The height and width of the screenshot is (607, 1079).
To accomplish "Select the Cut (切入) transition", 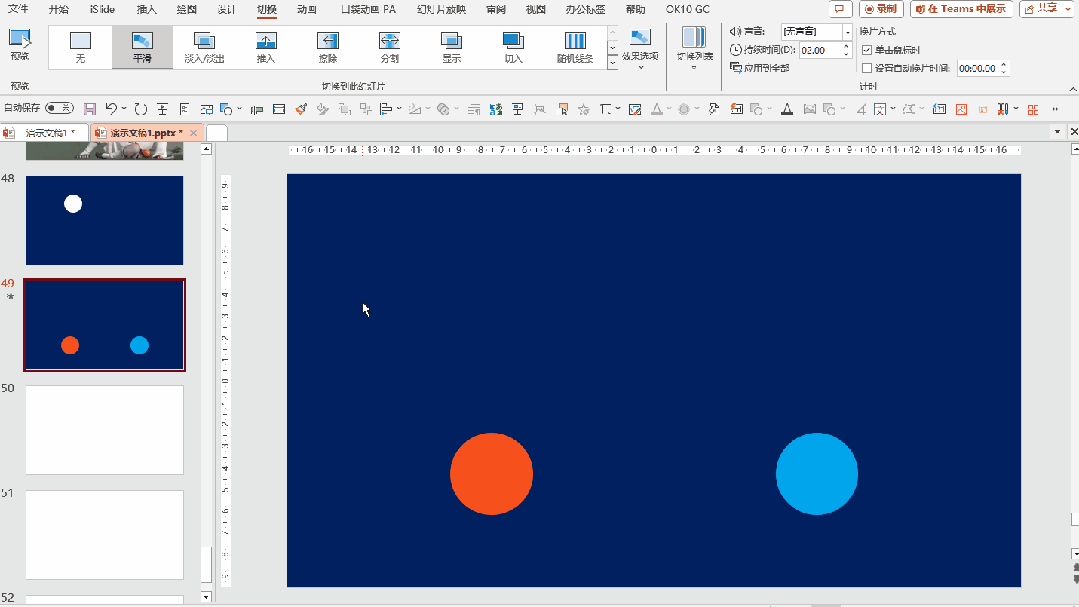I will [513, 47].
